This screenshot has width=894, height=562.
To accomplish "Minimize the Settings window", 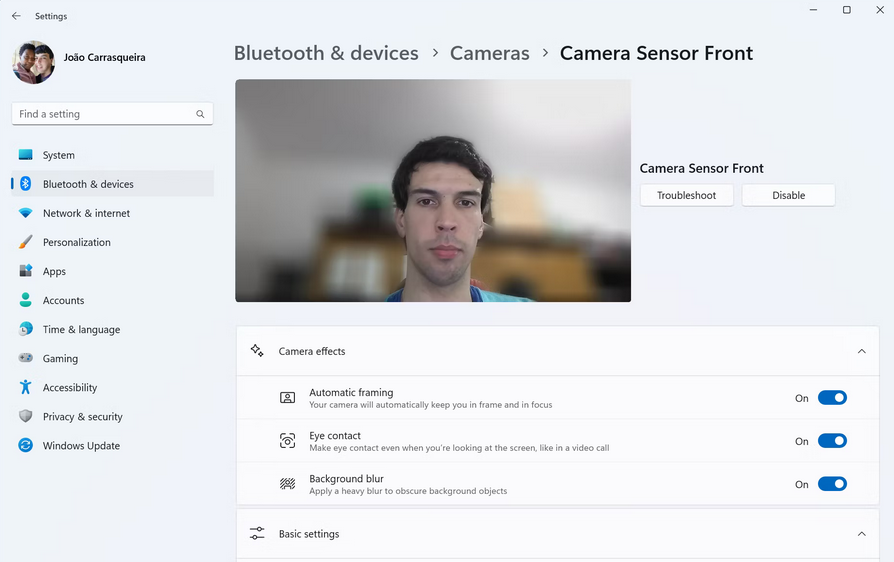I will [814, 10].
